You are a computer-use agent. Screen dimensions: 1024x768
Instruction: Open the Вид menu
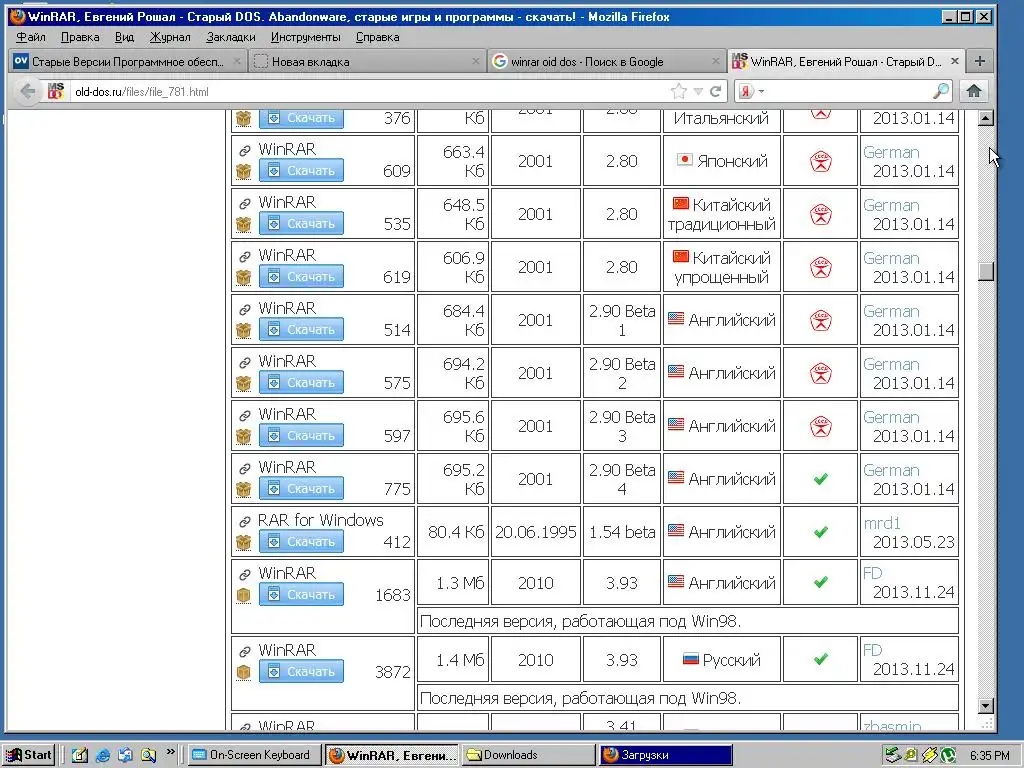(x=124, y=37)
